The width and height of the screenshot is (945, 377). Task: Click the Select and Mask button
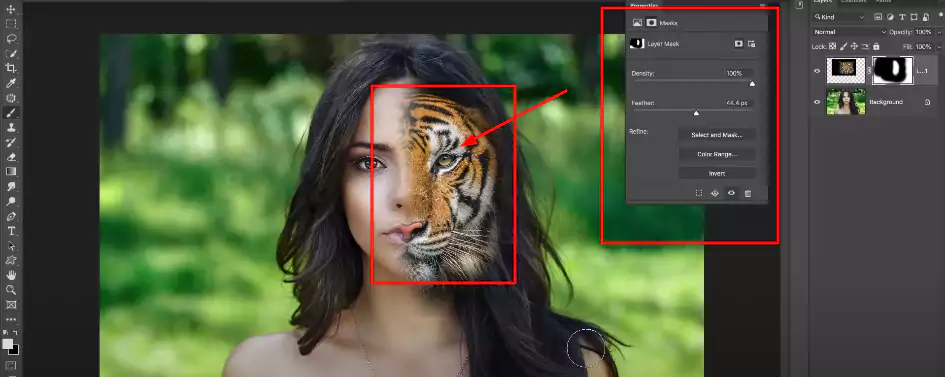click(717, 135)
